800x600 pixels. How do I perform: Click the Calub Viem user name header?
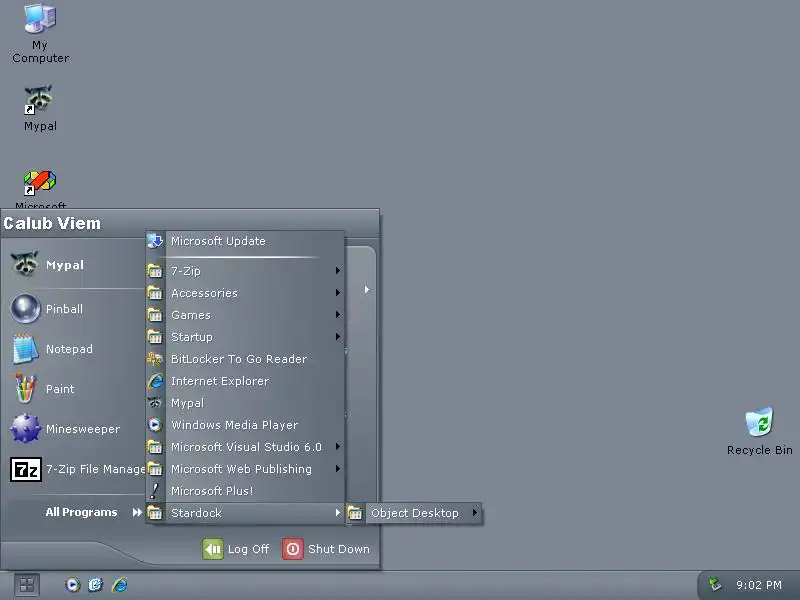pyautogui.click(x=52, y=223)
